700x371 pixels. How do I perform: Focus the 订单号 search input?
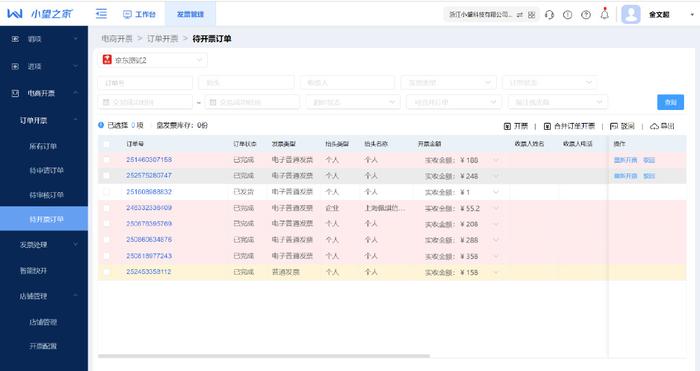pos(145,83)
